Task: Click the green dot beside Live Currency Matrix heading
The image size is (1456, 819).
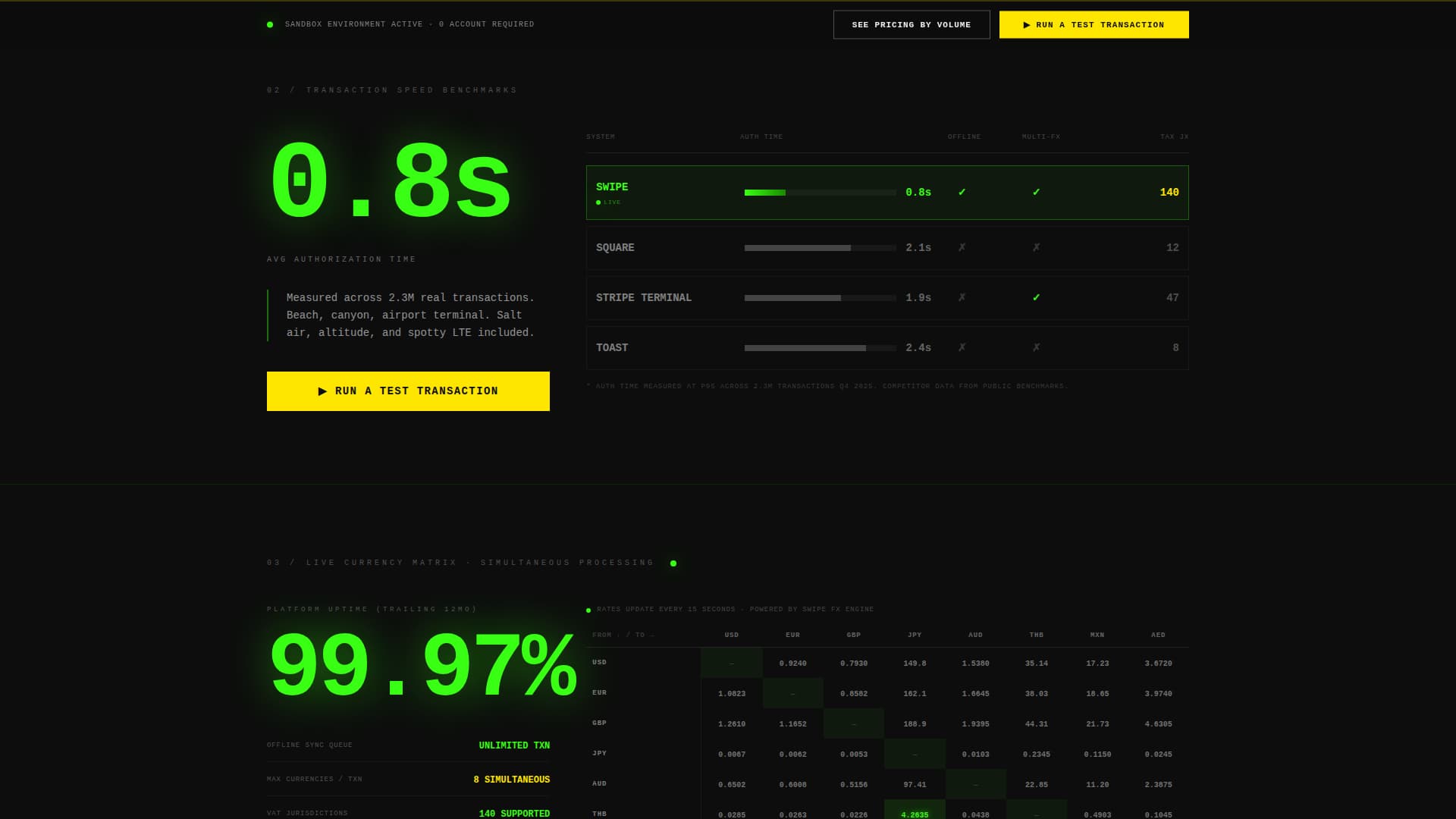Action: point(673,563)
